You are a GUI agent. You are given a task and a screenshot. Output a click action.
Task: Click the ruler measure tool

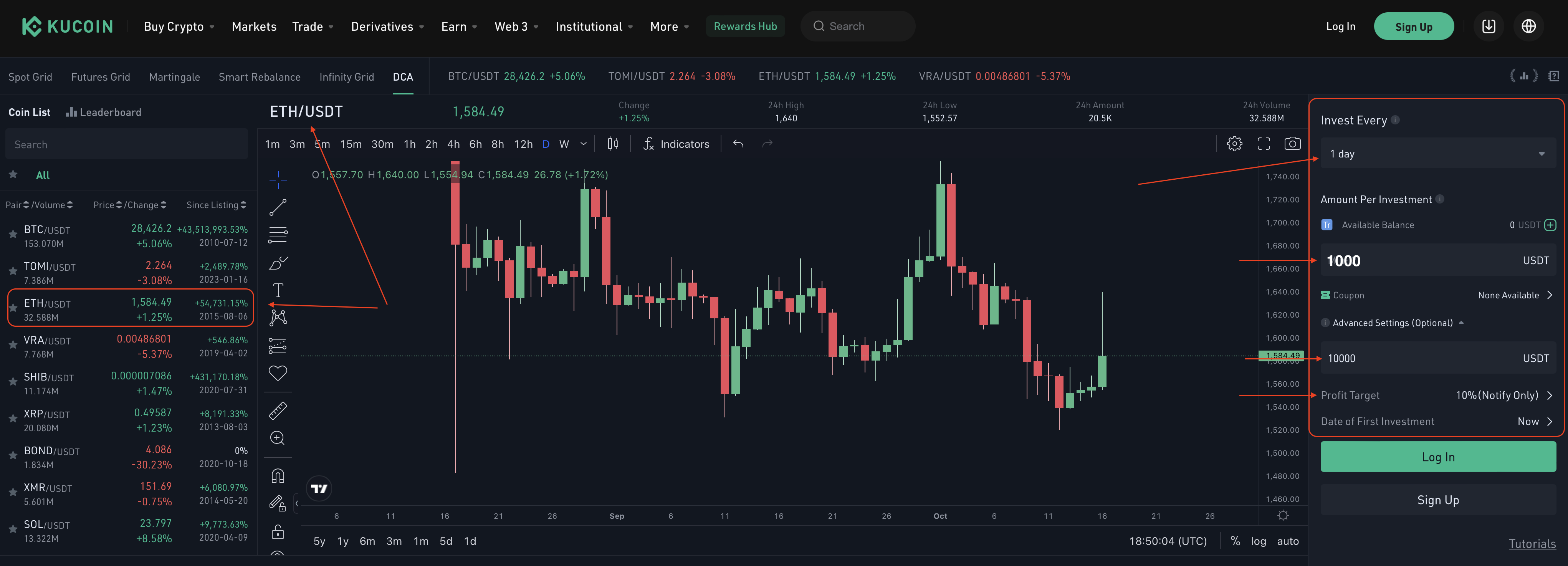[x=278, y=411]
